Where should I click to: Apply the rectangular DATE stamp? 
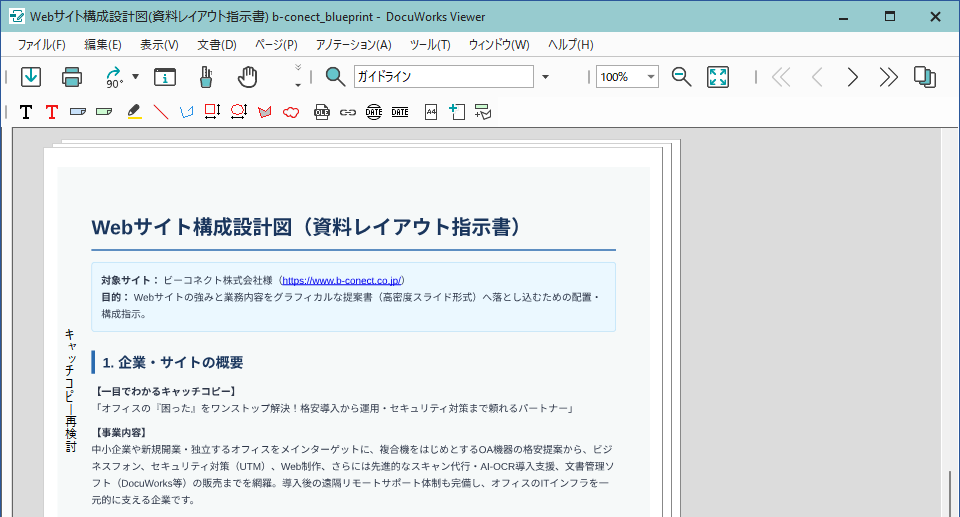pos(400,112)
